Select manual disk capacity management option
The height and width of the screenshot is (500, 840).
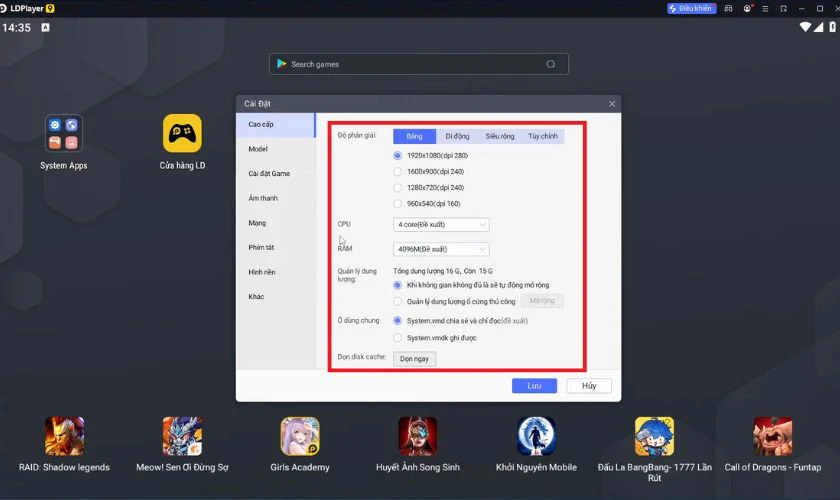pos(397,302)
